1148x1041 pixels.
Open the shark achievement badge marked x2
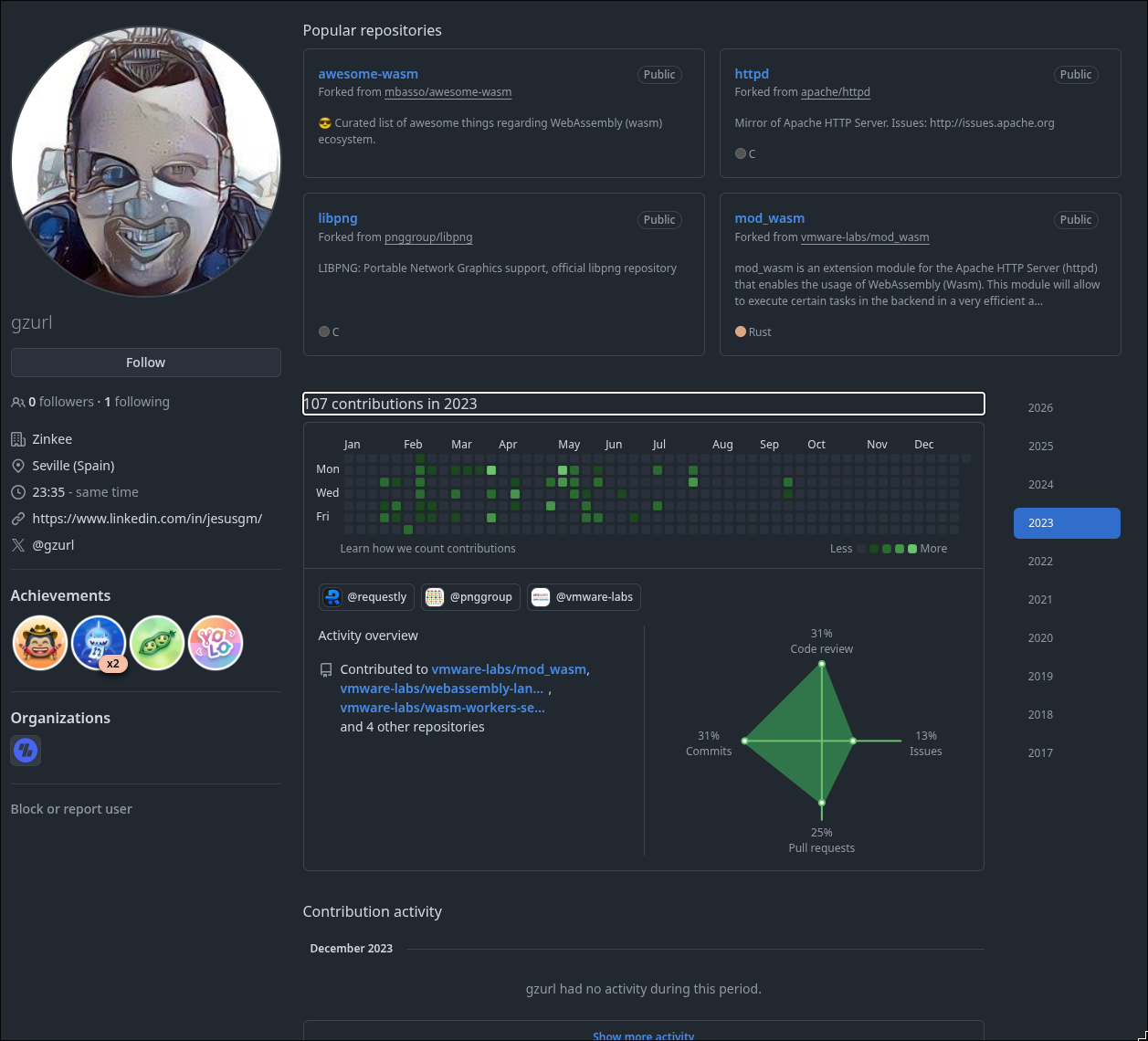click(99, 643)
